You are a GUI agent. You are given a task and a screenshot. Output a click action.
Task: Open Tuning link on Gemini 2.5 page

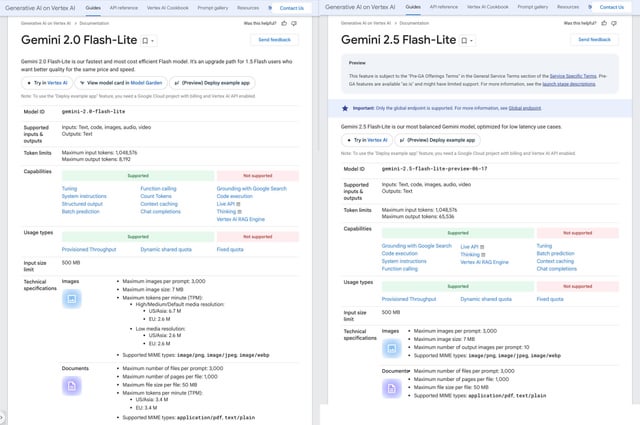(544, 246)
